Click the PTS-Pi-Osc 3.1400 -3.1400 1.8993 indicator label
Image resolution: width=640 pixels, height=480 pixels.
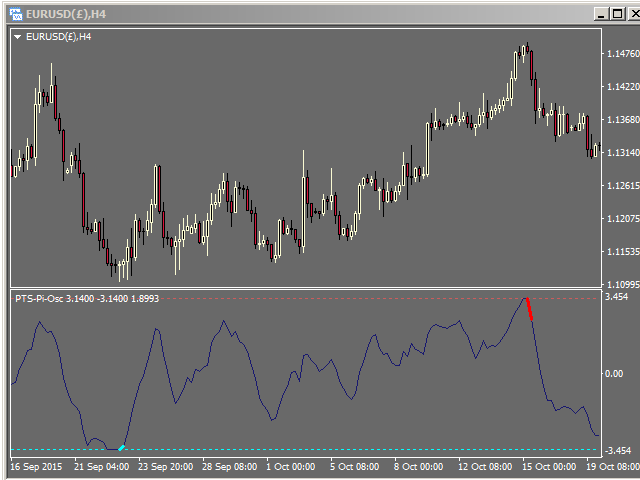tap(87, 298)
